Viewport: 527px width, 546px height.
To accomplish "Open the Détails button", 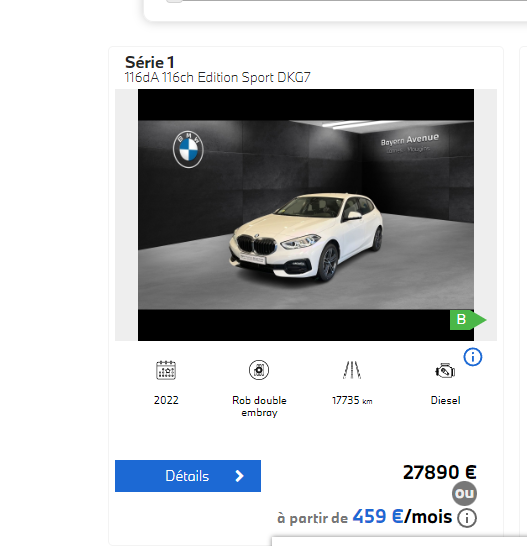I will tap(188, 476).
